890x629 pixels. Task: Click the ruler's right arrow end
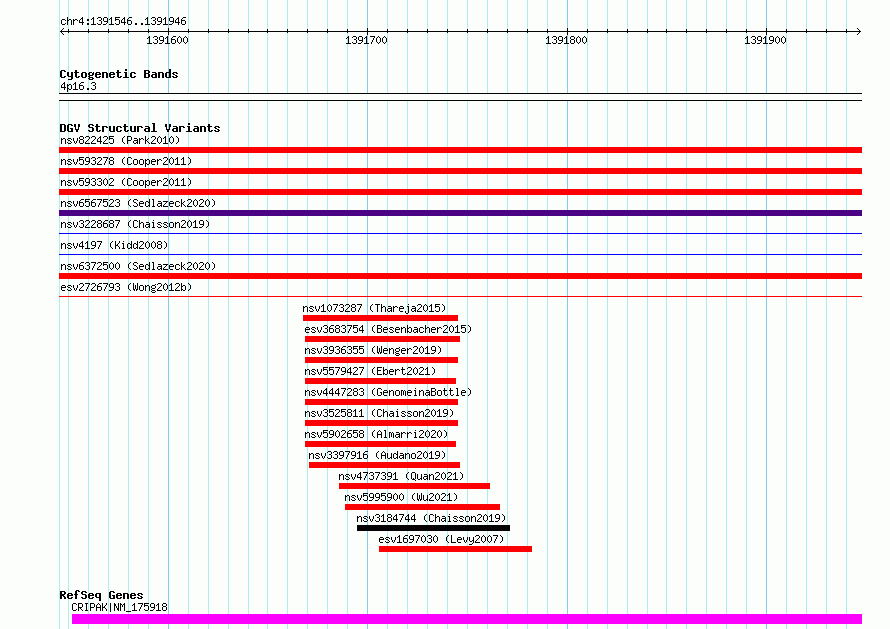coord(859,31)
